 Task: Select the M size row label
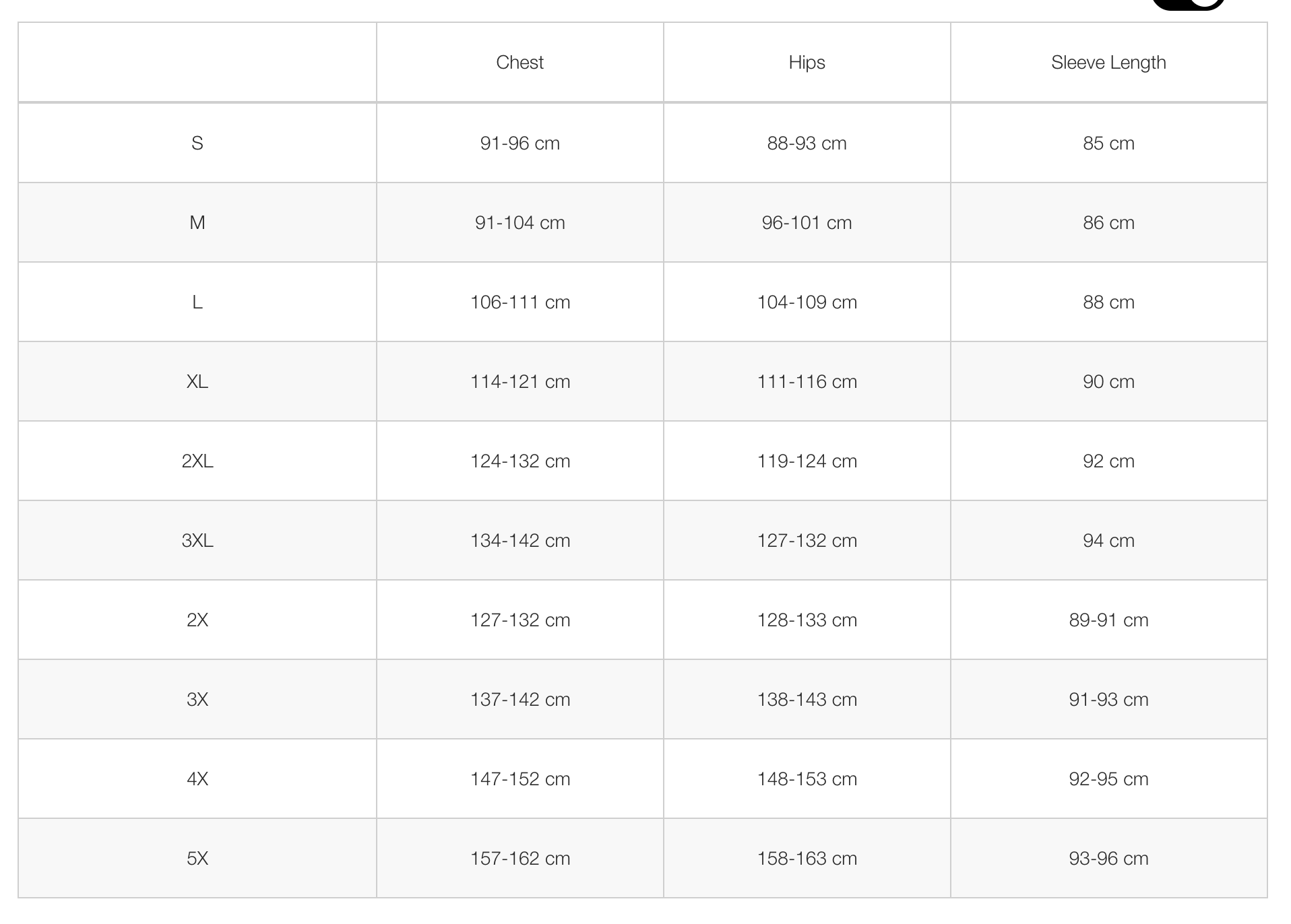coord(197,223)
